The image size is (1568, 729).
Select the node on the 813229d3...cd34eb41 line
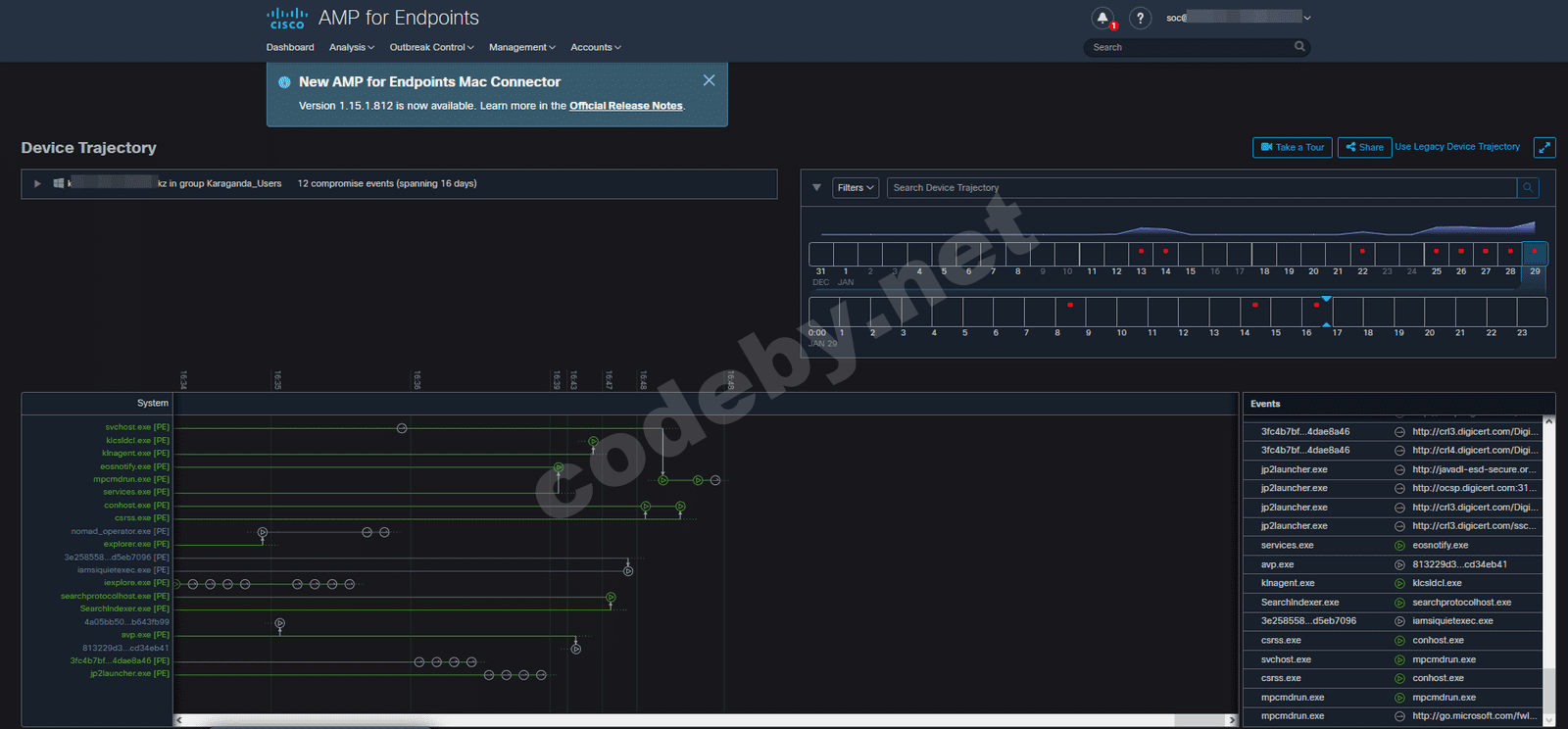[x=575, y=649]
